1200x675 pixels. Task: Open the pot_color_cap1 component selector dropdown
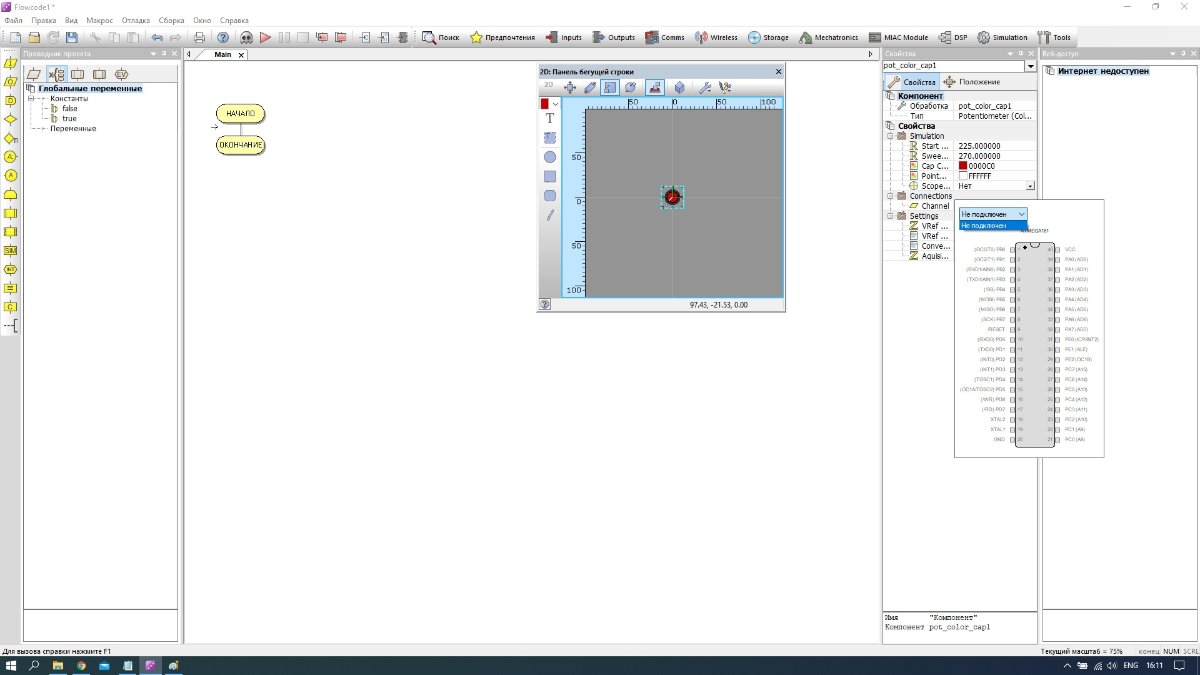tap(959, 65)
